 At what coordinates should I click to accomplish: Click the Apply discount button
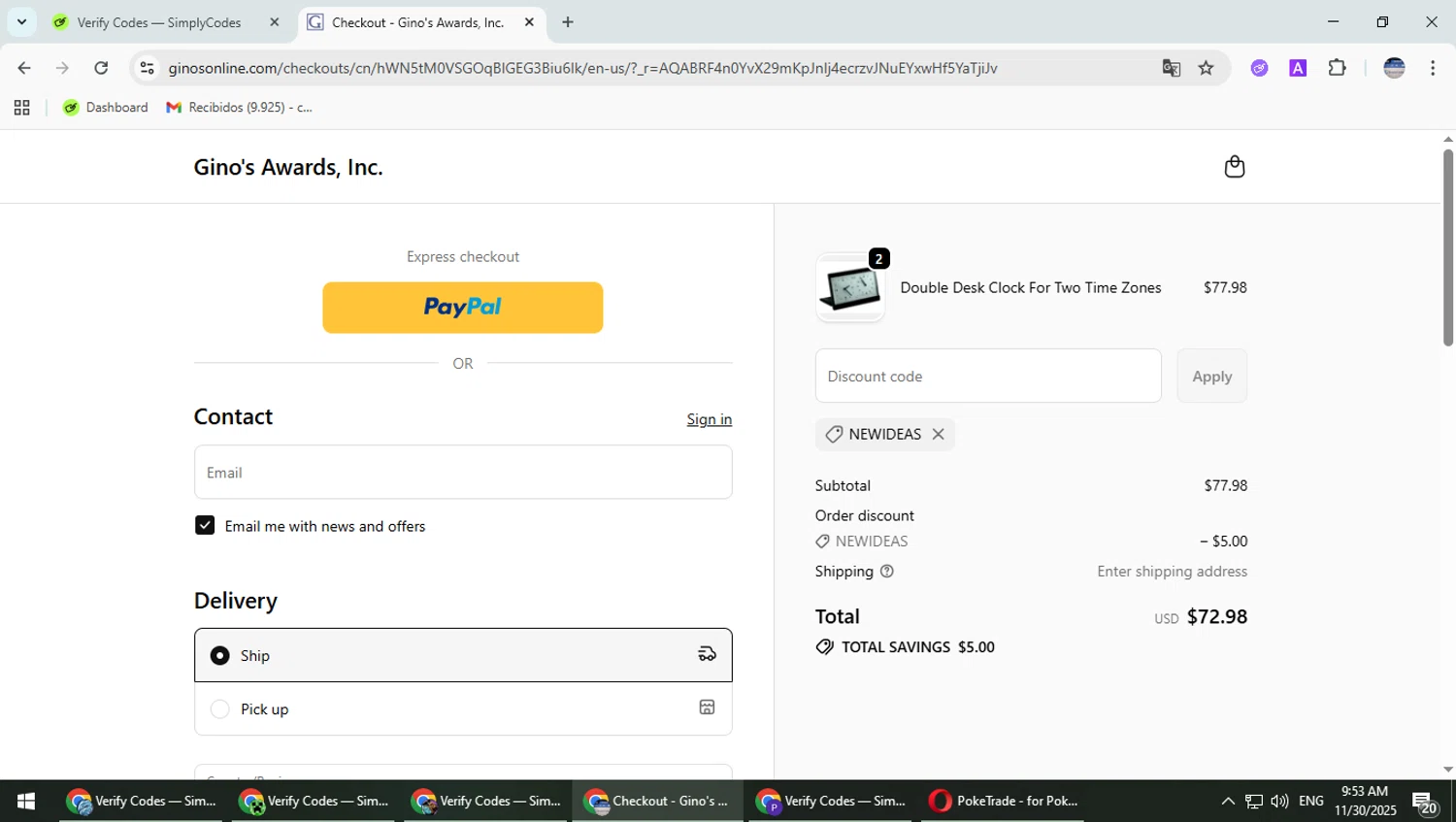pyautogui.click(x=1211, y=377)
